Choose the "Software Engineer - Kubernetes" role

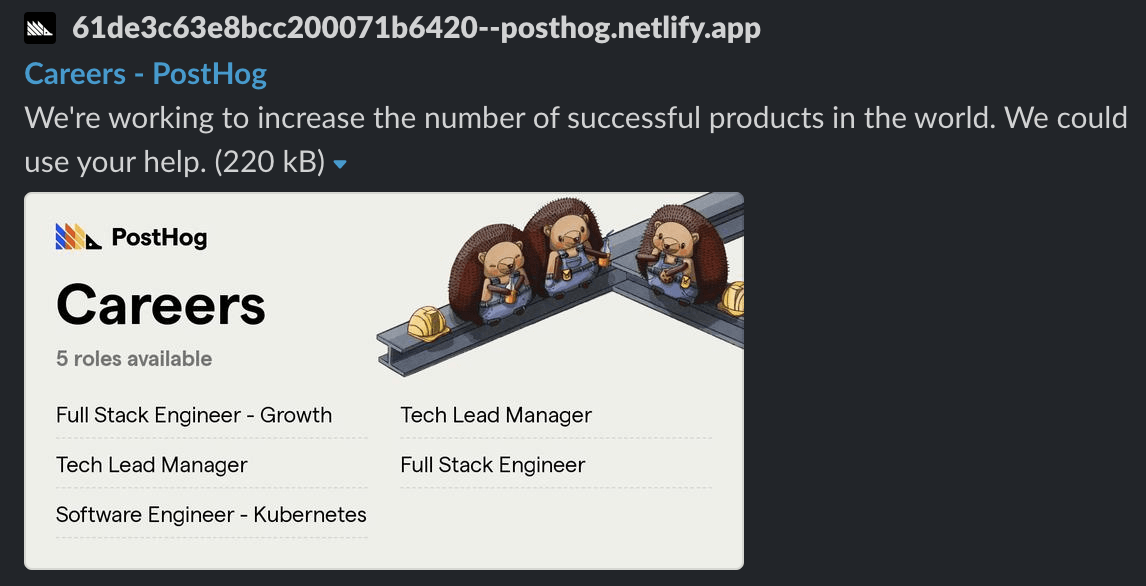[x=211, y=515]
